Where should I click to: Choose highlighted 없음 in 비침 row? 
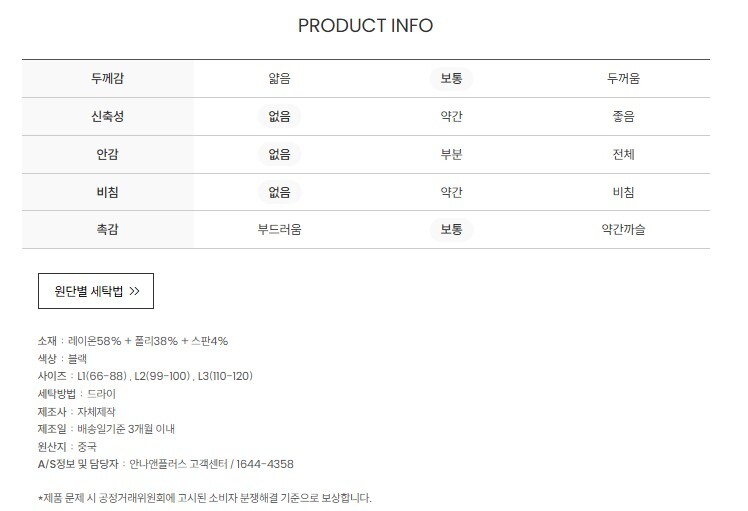pyautogui.click(x=280, y=192)
